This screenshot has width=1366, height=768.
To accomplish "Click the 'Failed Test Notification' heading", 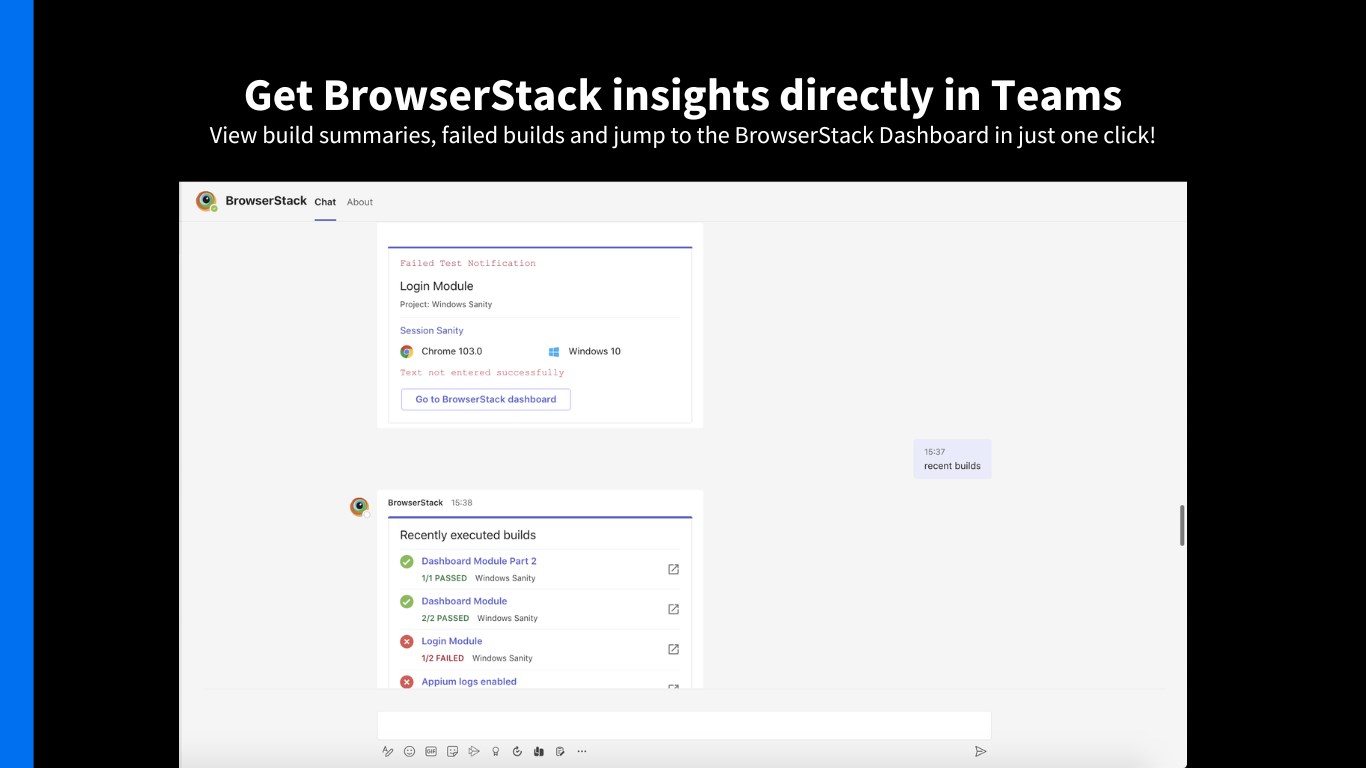I will click(x=468, y=263).
